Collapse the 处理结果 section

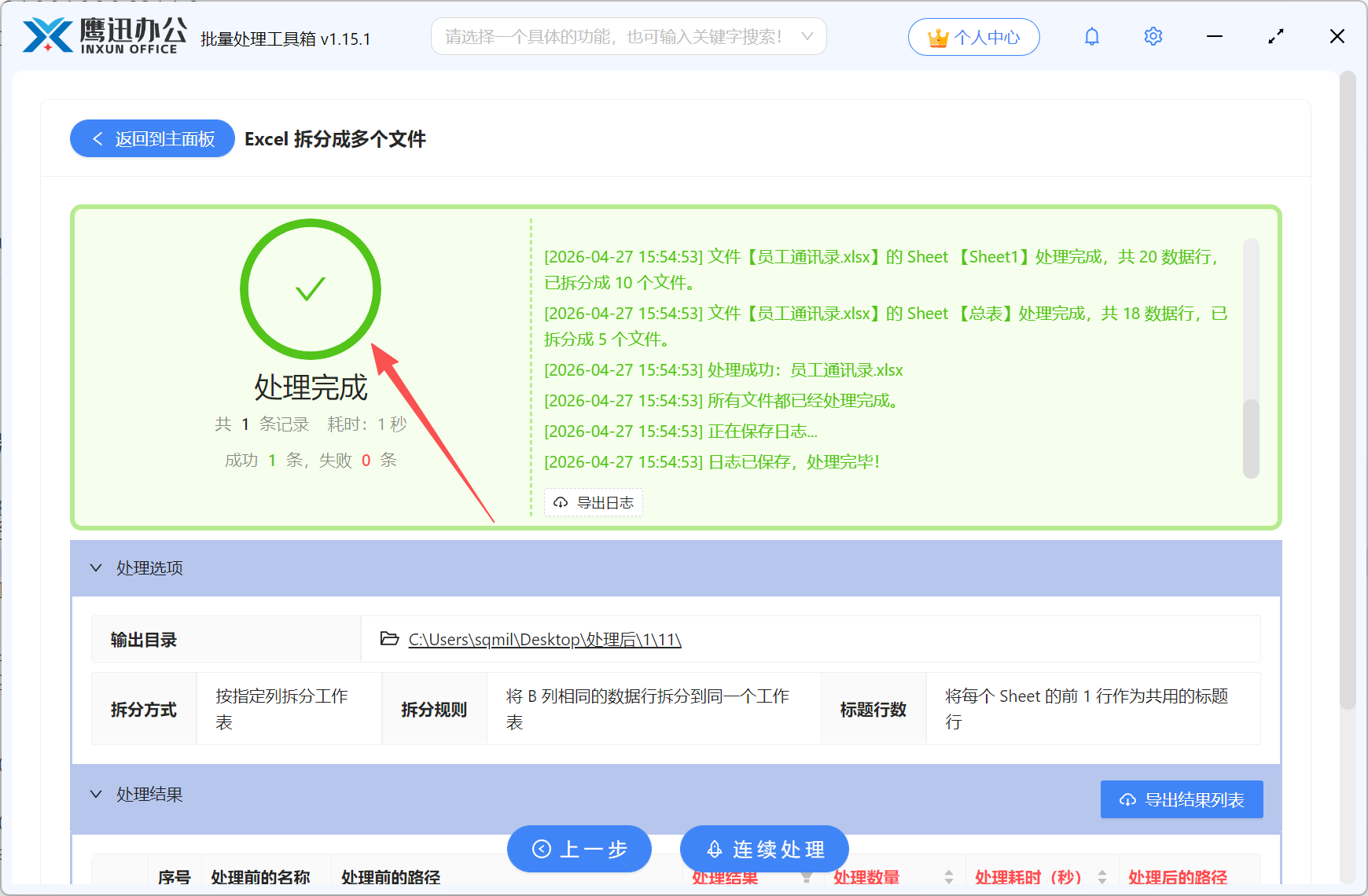96,794
